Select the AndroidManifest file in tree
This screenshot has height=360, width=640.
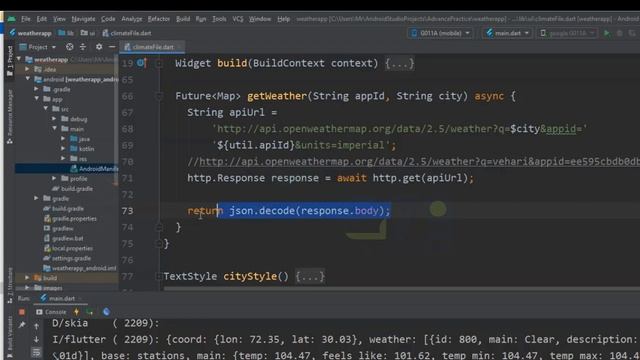[94, 169]
